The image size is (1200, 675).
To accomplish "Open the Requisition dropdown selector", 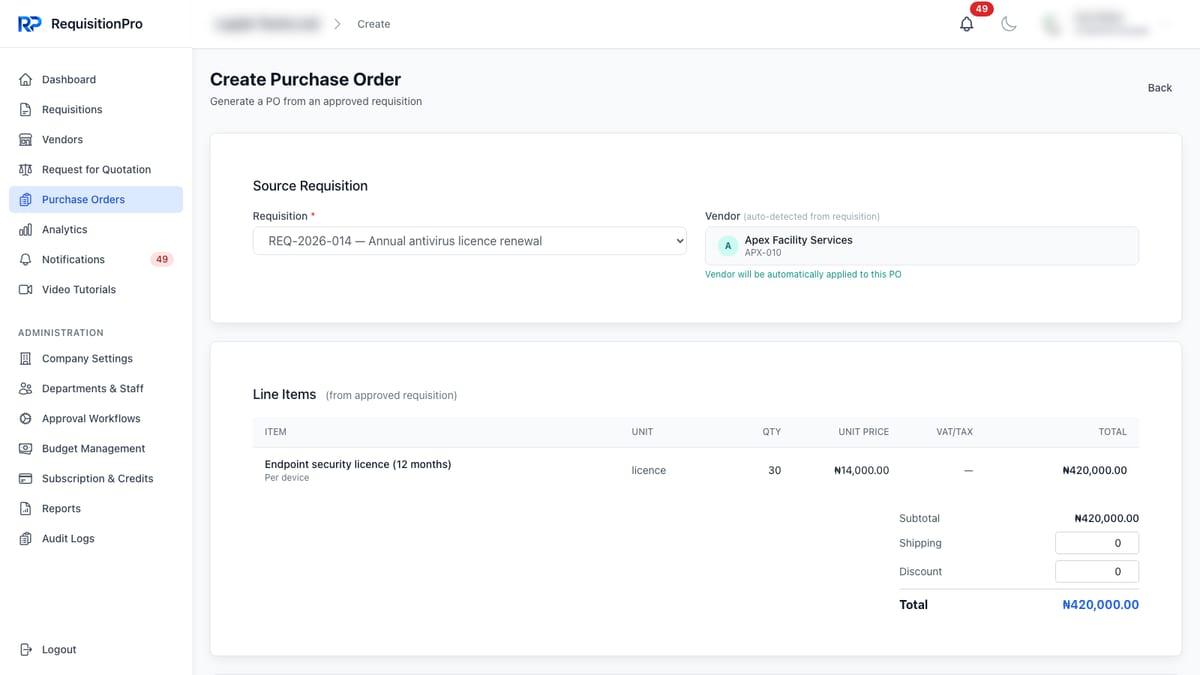I will coord(470,241).
